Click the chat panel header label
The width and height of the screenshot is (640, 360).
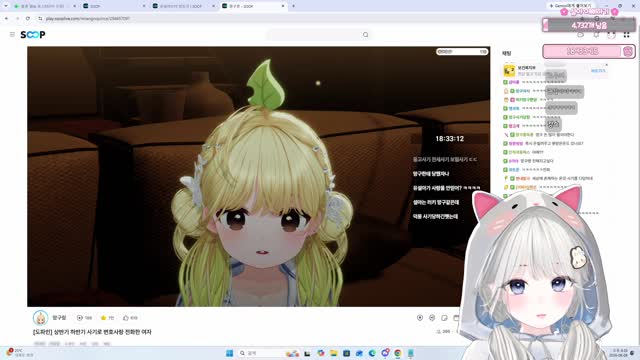[x=507, y=53]
